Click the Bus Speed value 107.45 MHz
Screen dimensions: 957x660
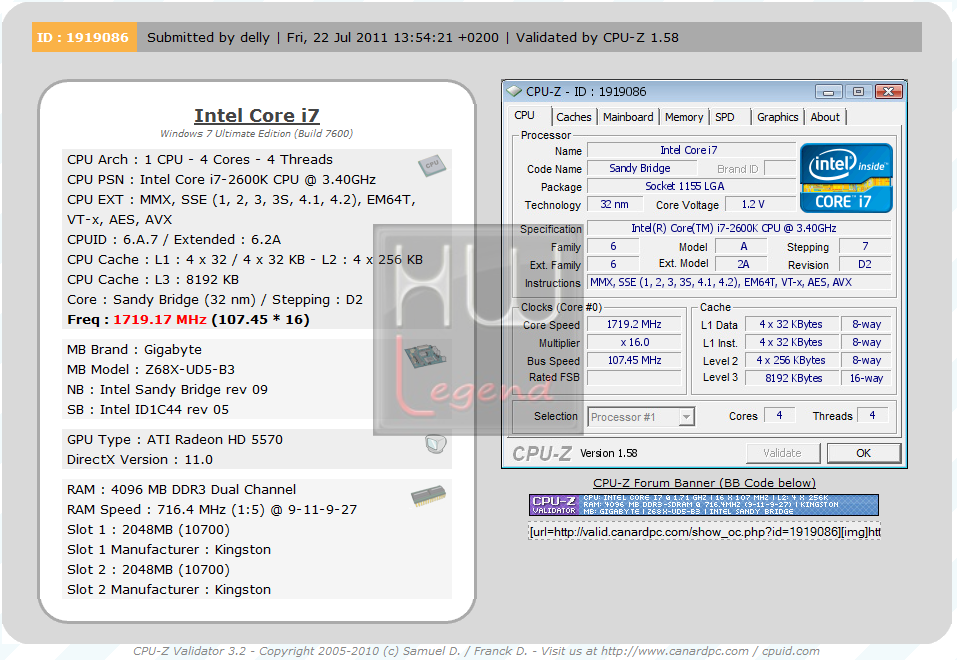[634, 360]
